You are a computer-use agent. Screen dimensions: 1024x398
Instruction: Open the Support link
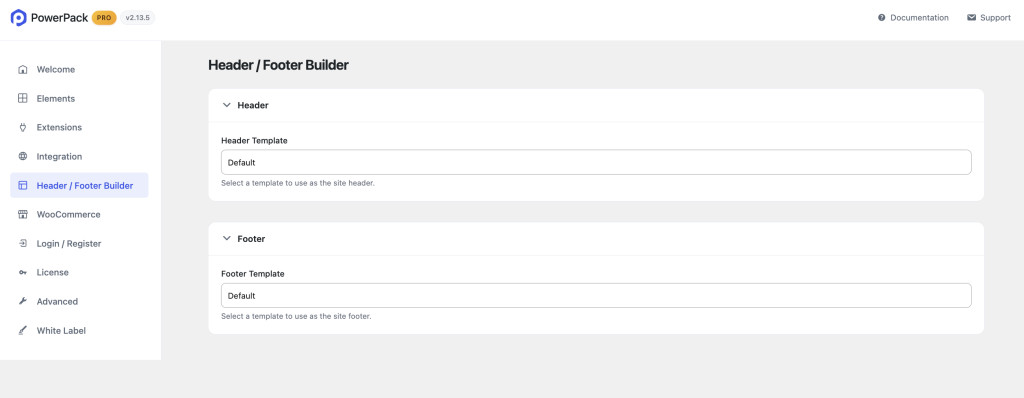click(x=989, y=18)
